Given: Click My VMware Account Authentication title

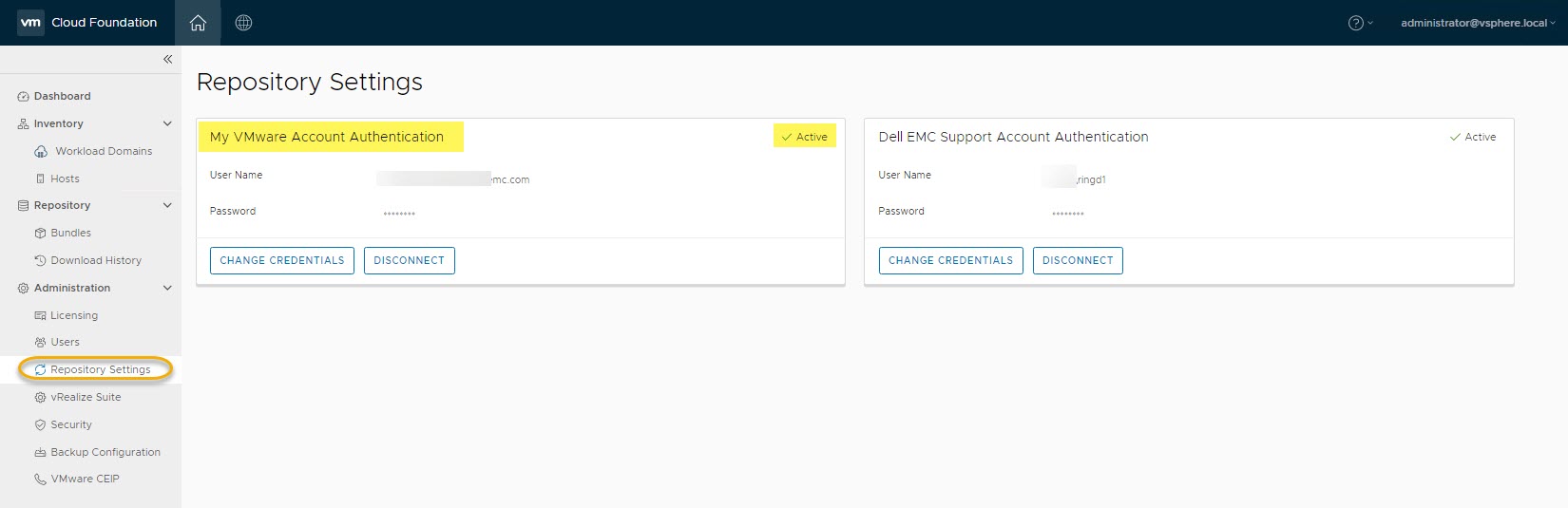Looking at the screenshot, I should [327, 137].
